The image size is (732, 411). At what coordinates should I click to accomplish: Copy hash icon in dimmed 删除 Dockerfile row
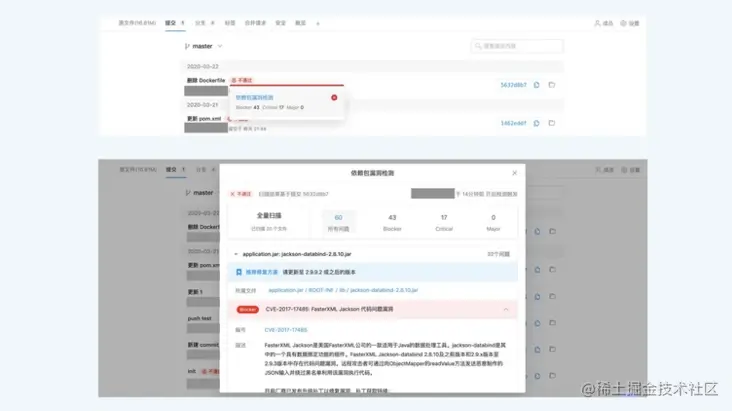(537, 231)
